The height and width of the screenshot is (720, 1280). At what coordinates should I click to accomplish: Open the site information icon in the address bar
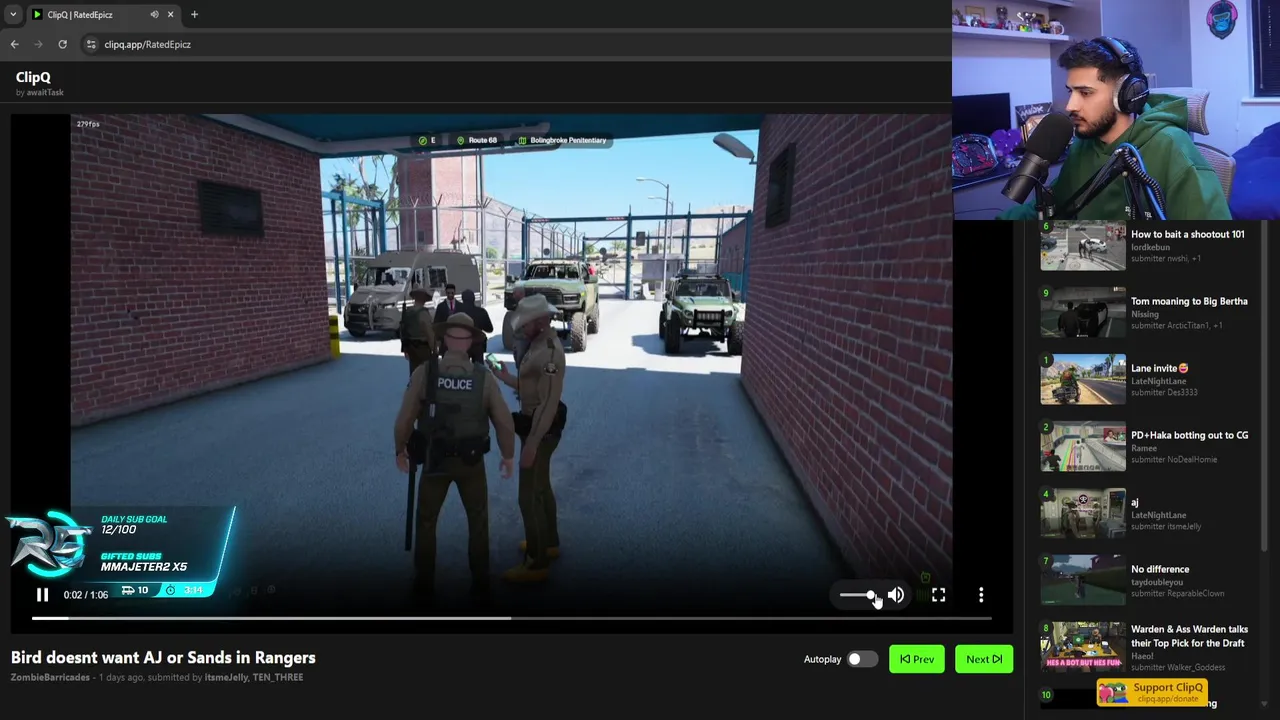(x=91, y=44)
